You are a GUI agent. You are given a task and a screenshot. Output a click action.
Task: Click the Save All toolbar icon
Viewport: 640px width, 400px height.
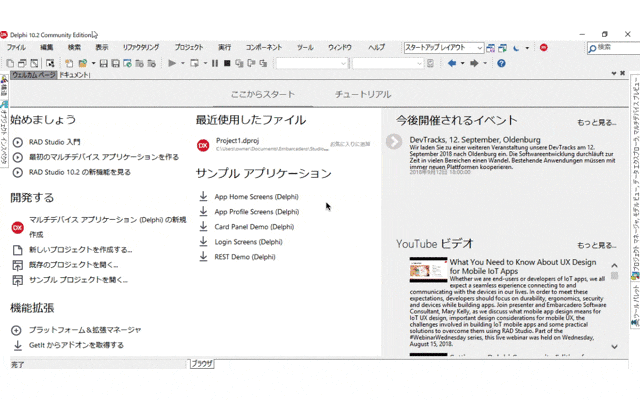pos(116,63)
